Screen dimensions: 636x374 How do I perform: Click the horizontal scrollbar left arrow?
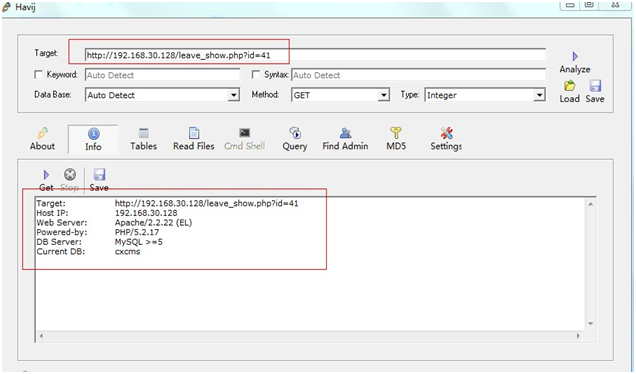point(41,336)
